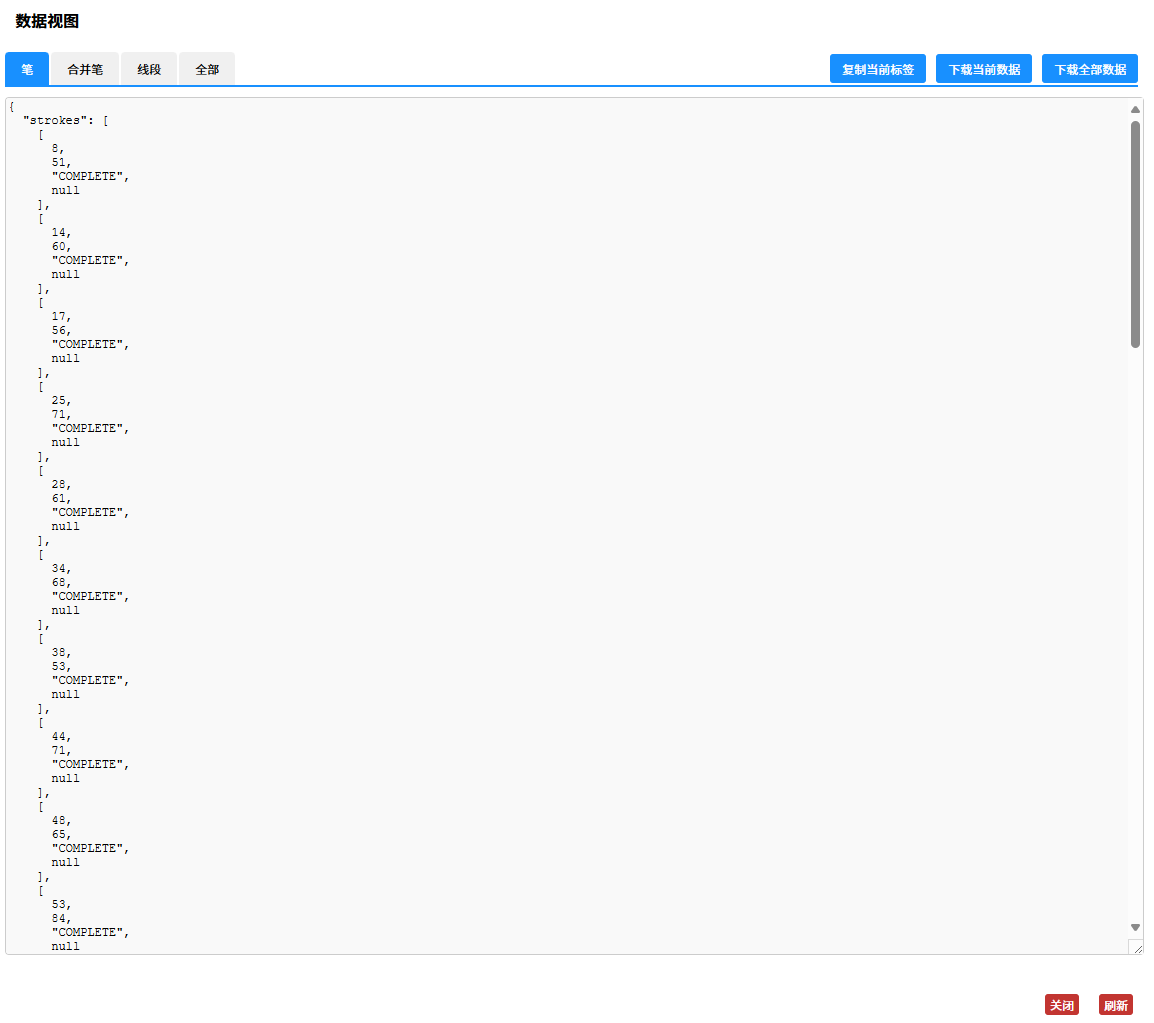Click the value 14 in the JSON
Image resolution: width=1154 pixels, height=1023 pixels.
tap(61, 232)
